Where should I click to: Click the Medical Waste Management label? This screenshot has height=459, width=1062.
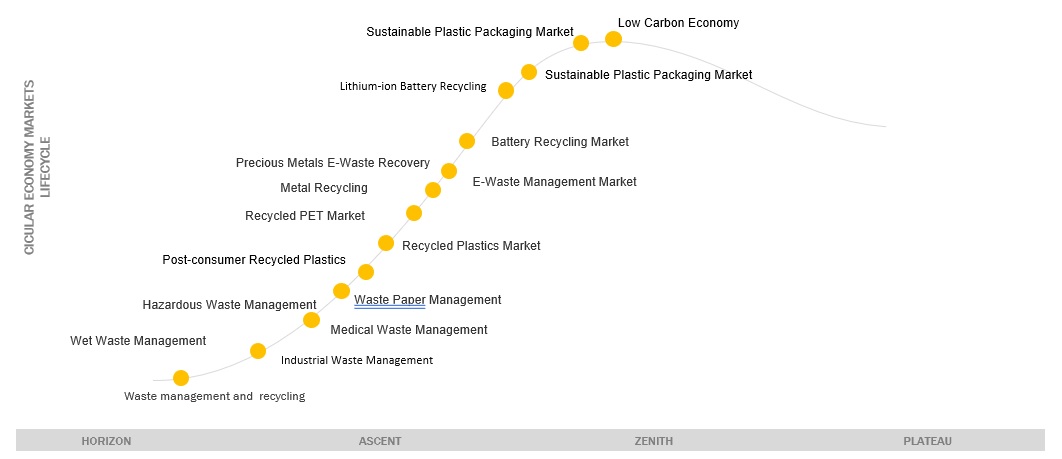pos(408,329)
